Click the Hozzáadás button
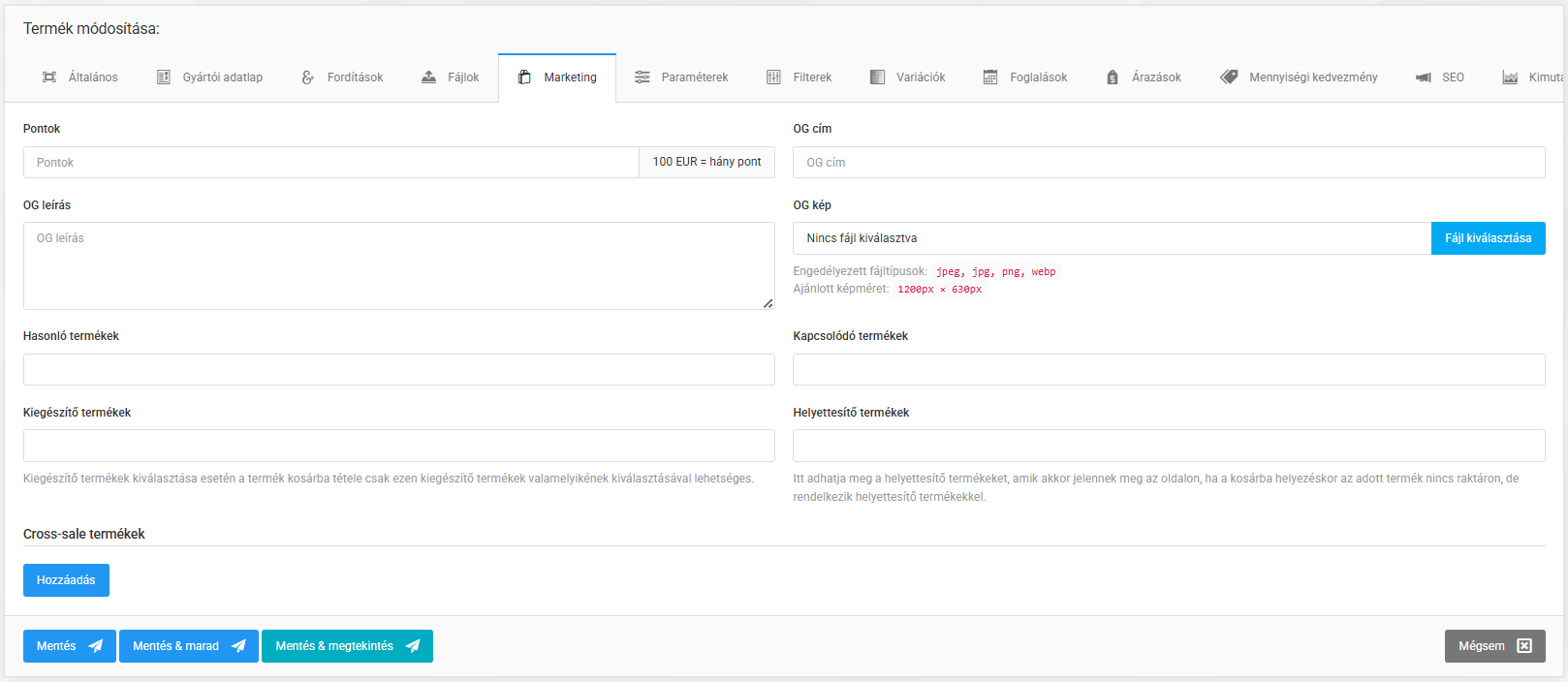The width and height of the screenshot is (1568, 682). [x=66, y=580]
